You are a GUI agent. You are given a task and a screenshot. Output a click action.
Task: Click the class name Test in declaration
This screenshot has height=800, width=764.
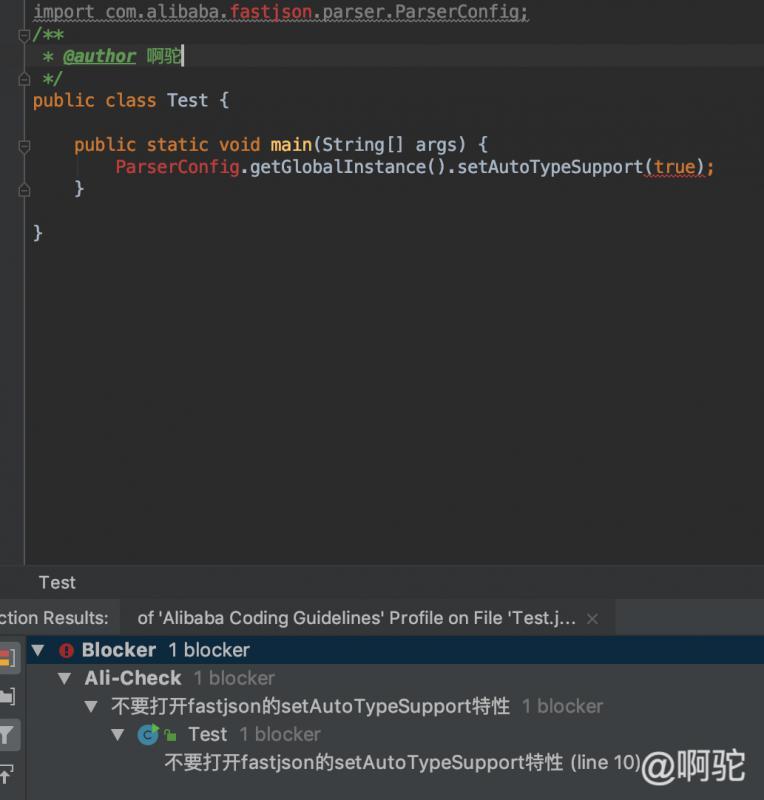pos(187,100)
